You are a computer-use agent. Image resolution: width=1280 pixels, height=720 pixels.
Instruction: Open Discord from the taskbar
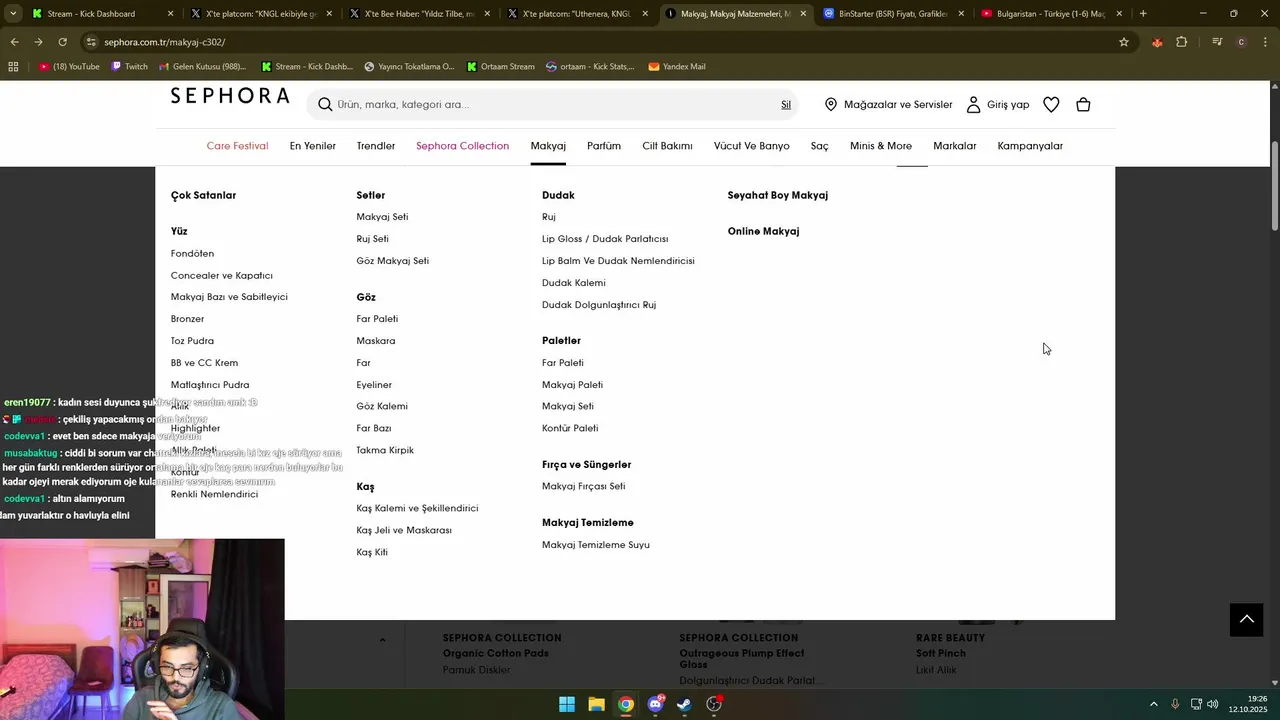click(655, 704)
